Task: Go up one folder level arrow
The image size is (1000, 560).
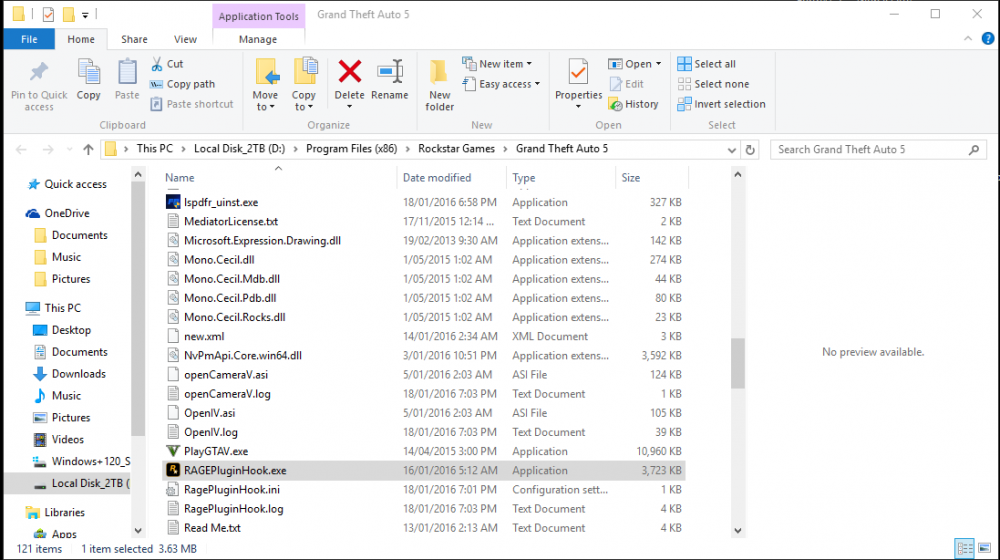Action: tap(88, 149)
